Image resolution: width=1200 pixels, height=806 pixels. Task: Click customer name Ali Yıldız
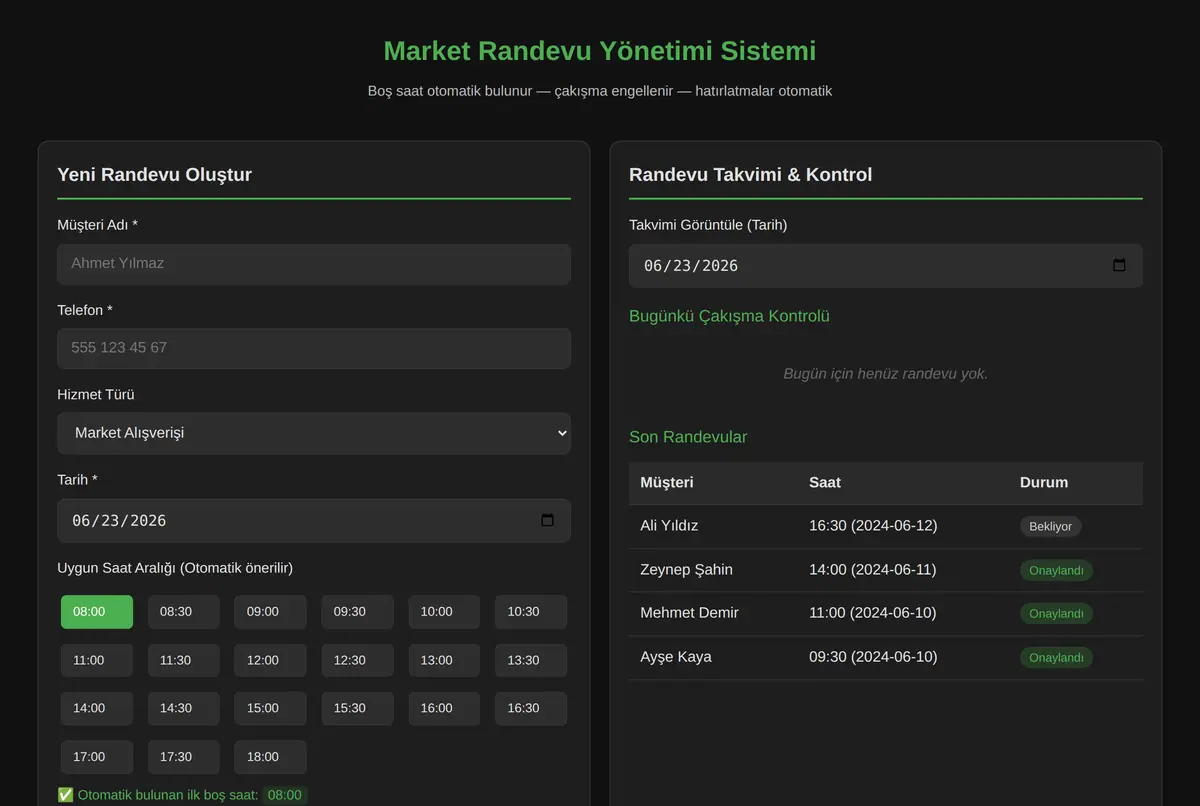point(669,526)
